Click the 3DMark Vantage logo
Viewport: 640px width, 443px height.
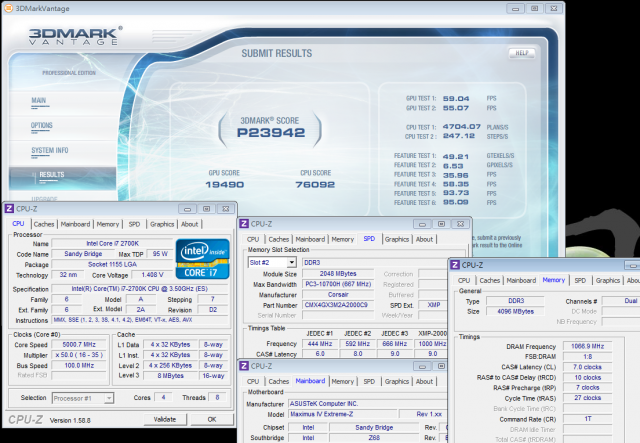pyautogui.click(x=75, y=36)
